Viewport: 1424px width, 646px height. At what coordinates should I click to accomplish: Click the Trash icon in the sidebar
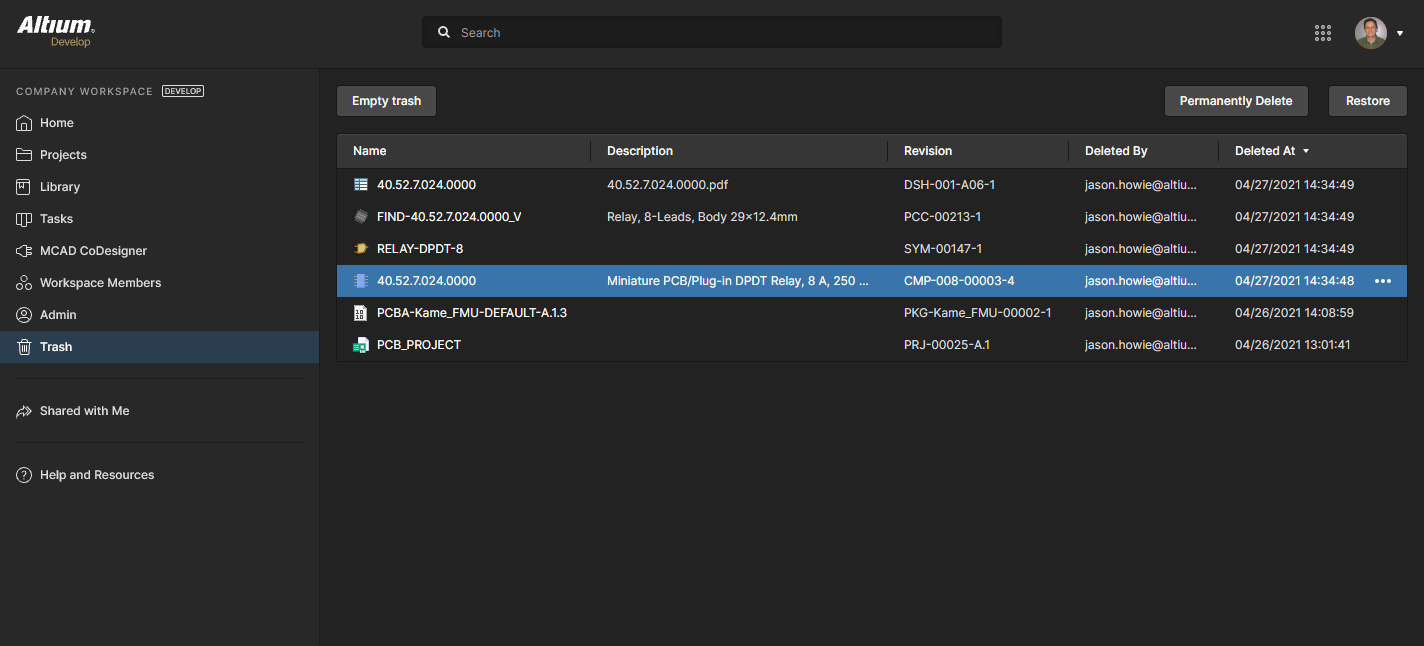pos(23,346)
